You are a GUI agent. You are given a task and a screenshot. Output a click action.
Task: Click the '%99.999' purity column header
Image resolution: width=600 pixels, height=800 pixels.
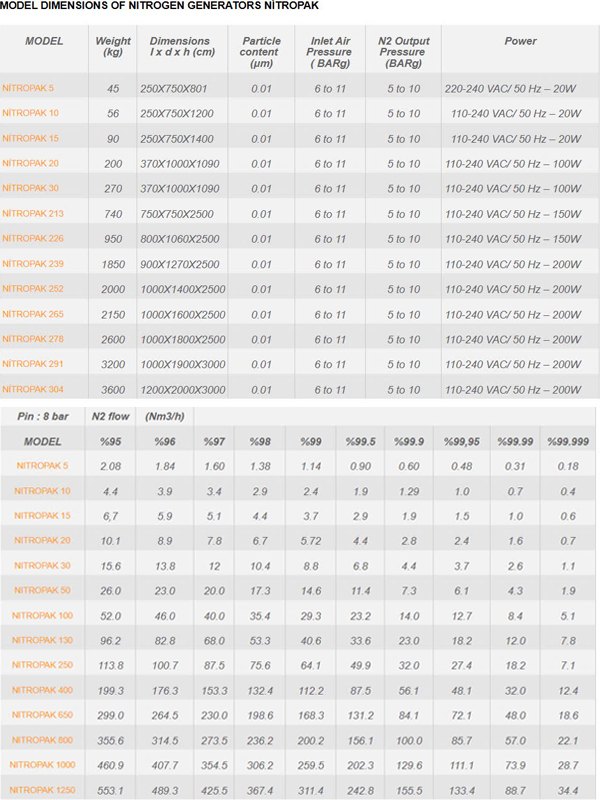(568, 441)
